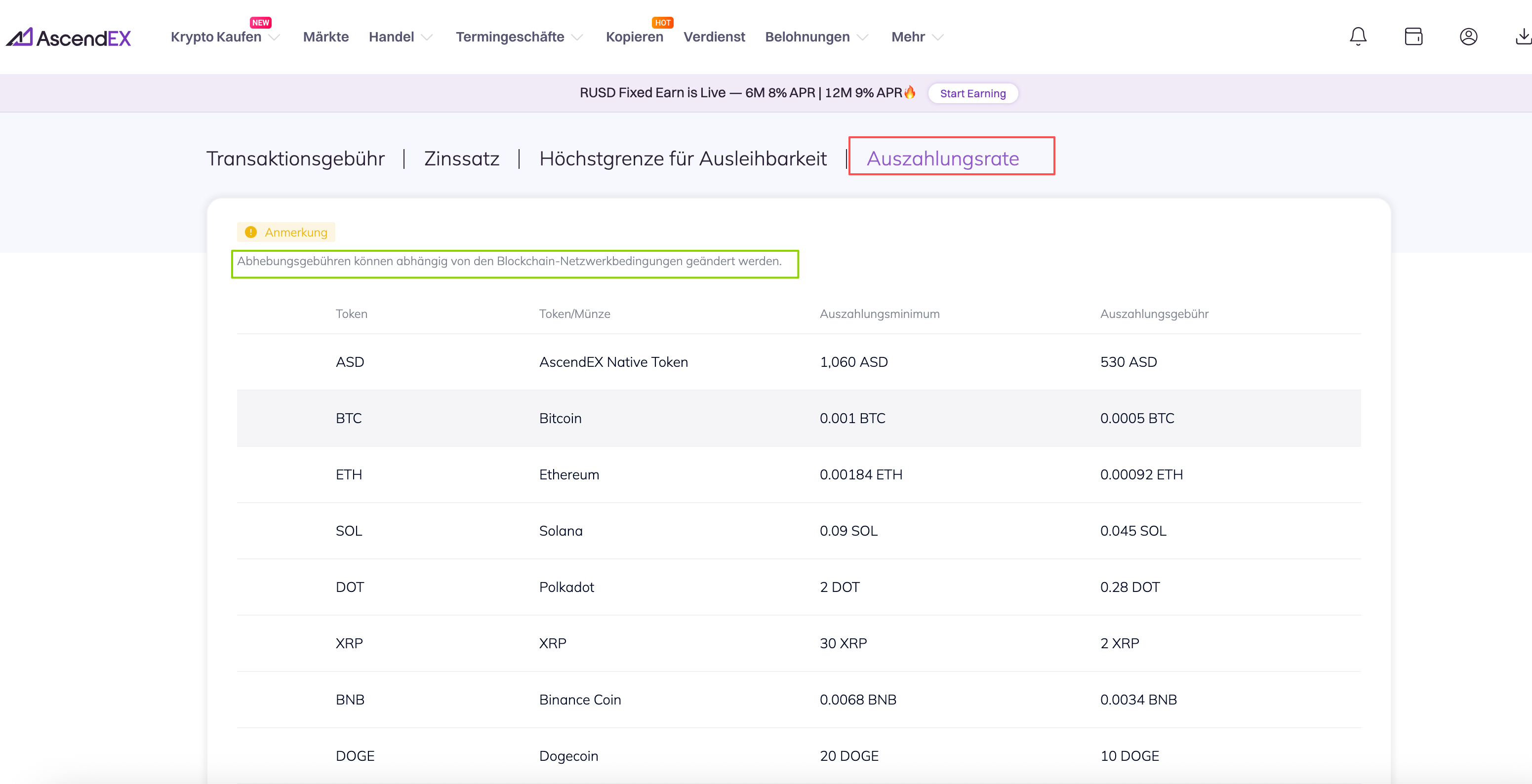Switch to the Zinssatz tab

(x=461, y=158)
